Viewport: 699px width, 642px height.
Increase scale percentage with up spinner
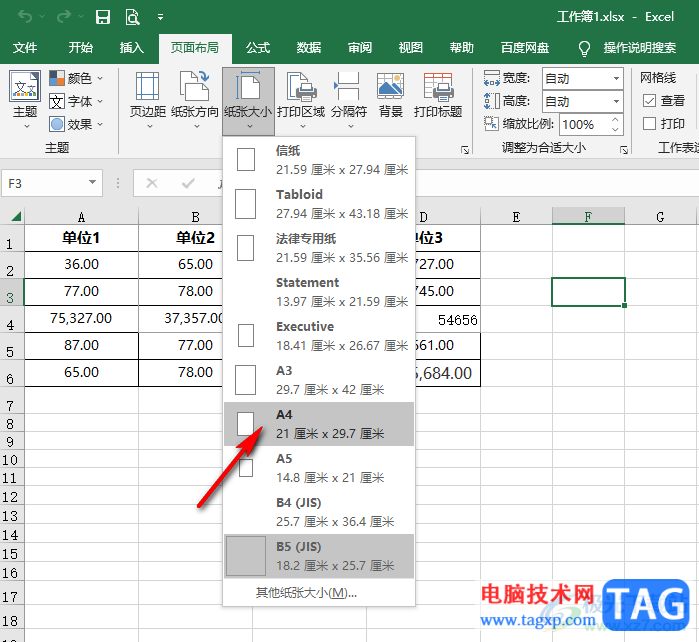(615, 119)
